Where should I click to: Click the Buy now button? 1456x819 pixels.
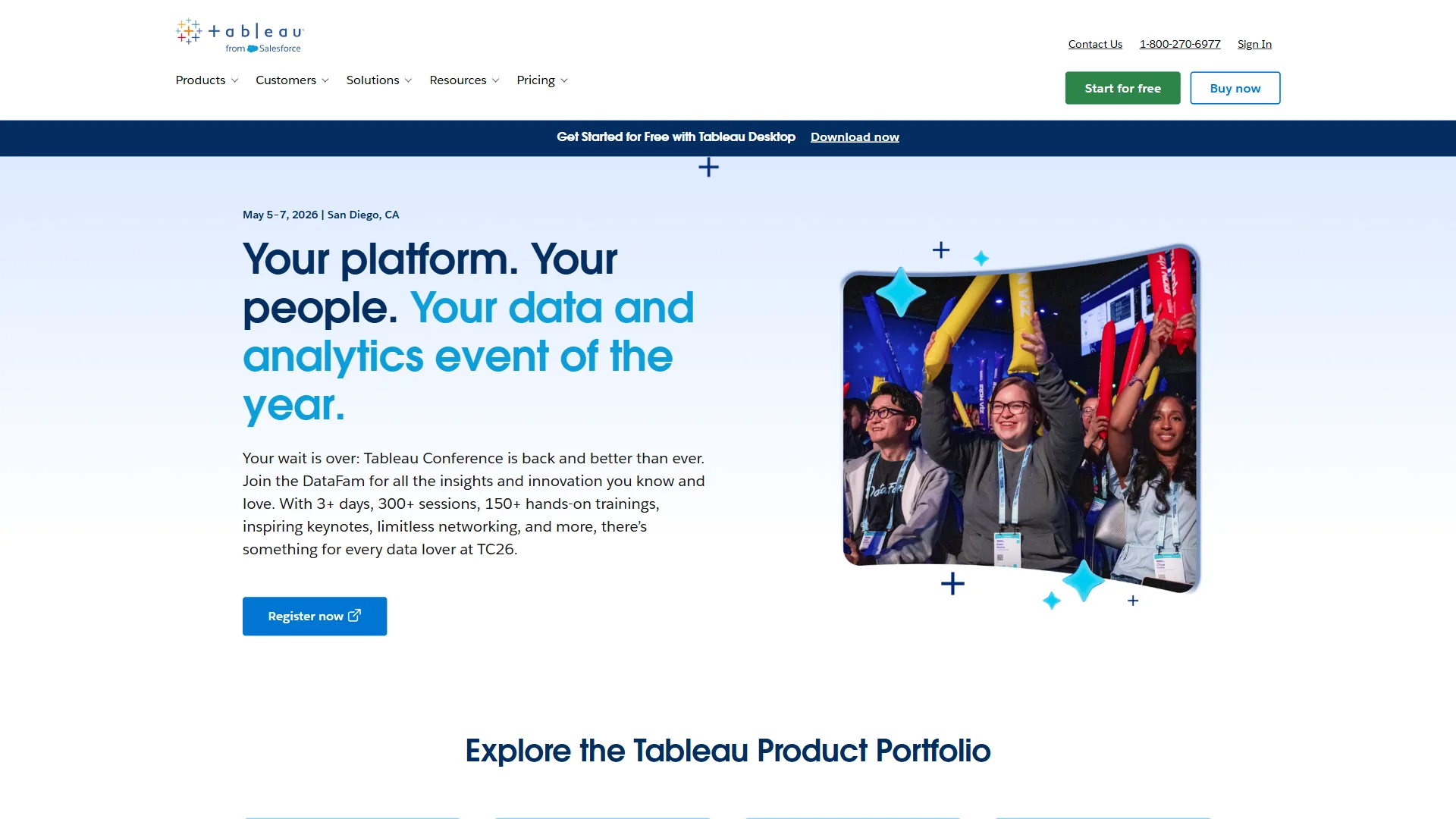coord(1235,88)
